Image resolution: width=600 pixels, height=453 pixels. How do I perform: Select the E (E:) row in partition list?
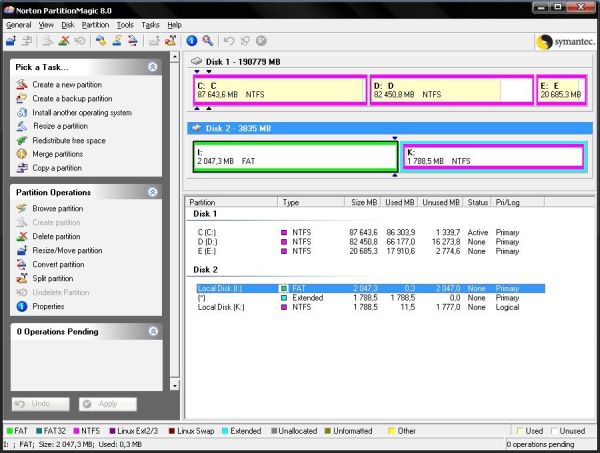pyautogui.click(x=370, y=251)
